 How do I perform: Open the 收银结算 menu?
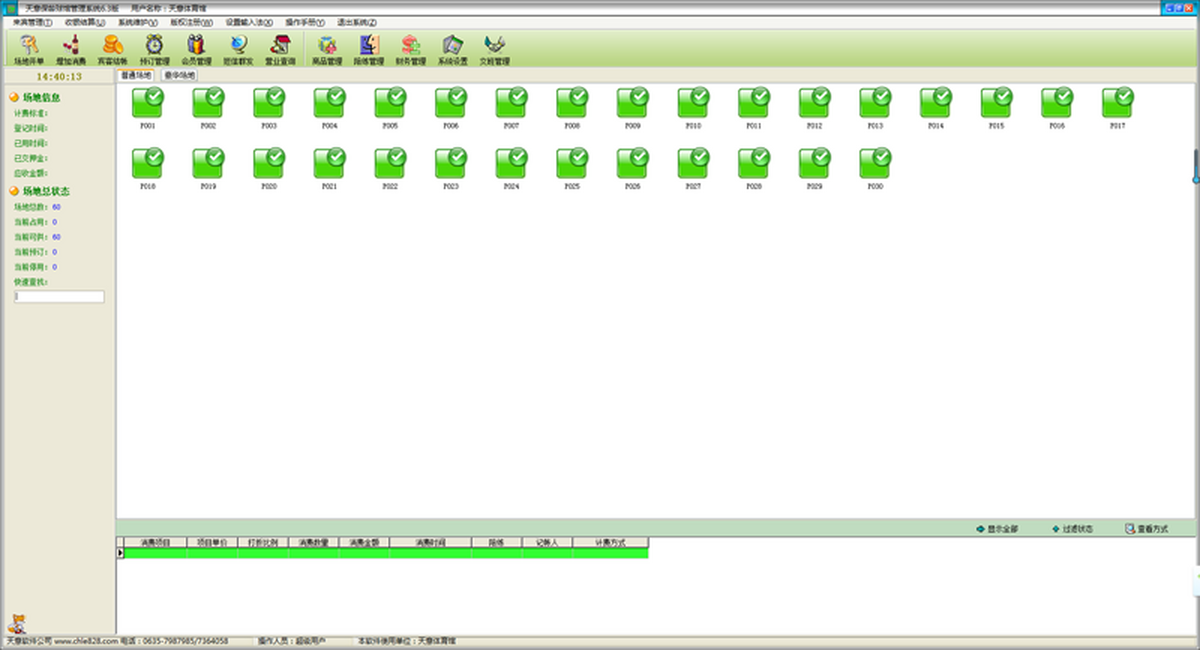tap(85, 22)
